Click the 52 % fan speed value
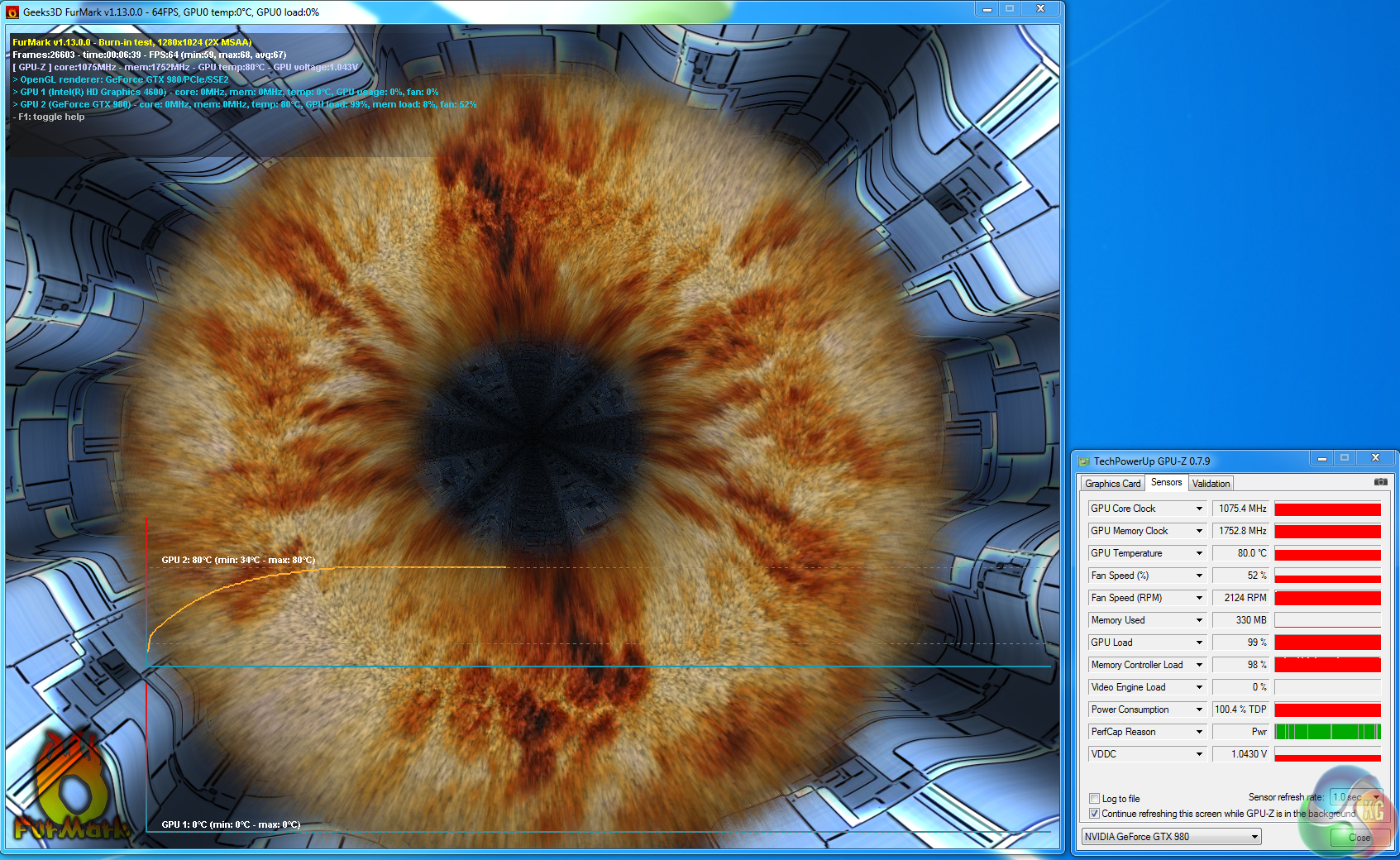1400x860 pixels. coord(1241,576)
